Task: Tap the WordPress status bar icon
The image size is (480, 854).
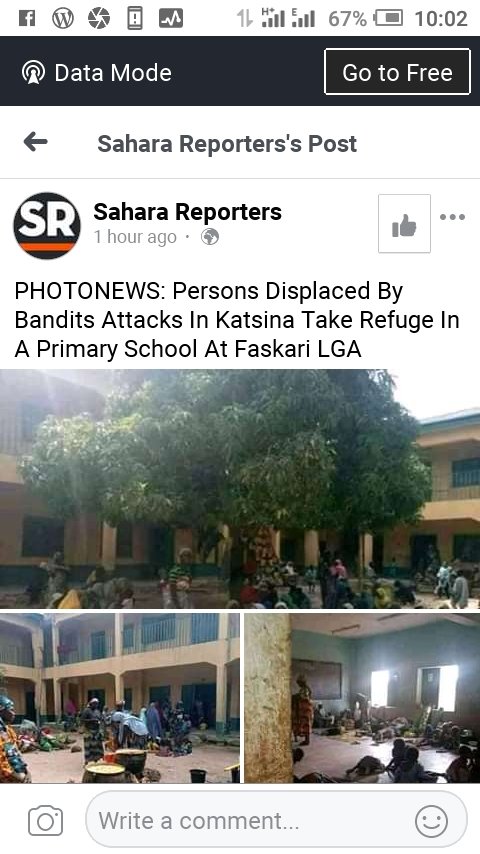Action: click(63, 19)
